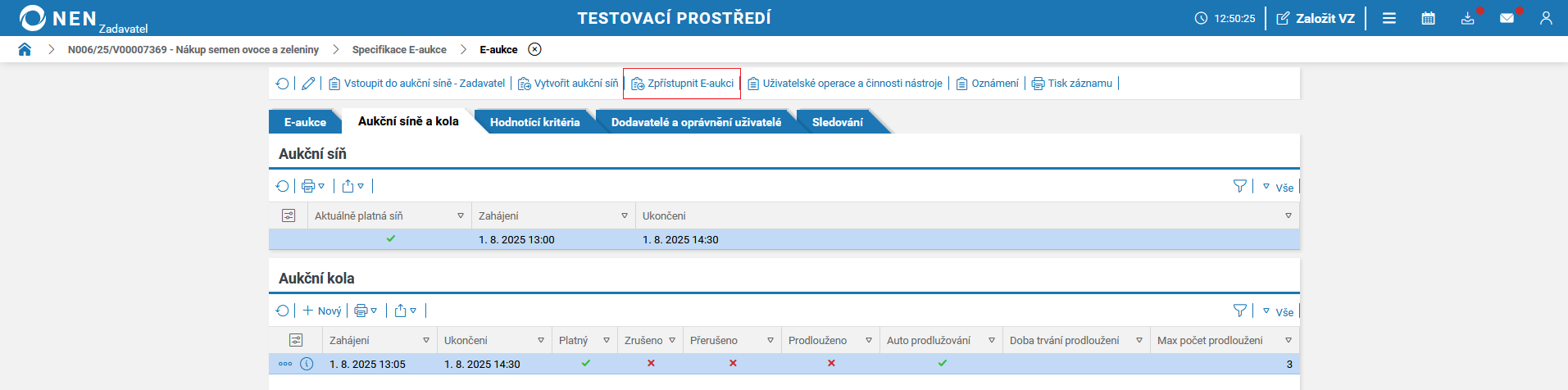Screen dimensions: 1568x390
Task: Switch to E-aukce tab
Action: click(305, 122)
